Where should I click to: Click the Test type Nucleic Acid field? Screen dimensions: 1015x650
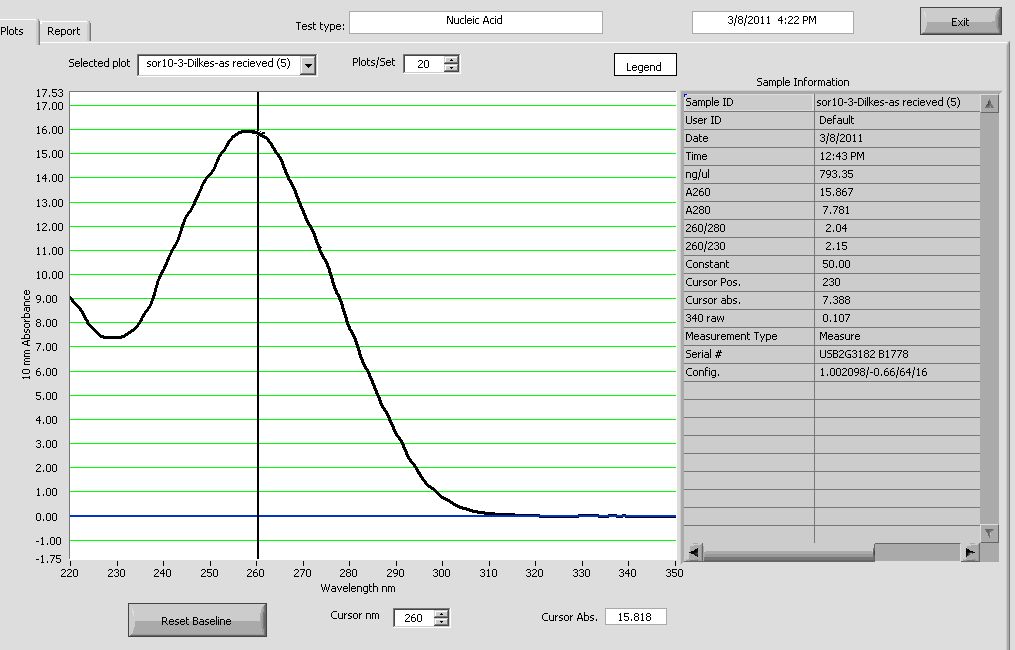476,22
